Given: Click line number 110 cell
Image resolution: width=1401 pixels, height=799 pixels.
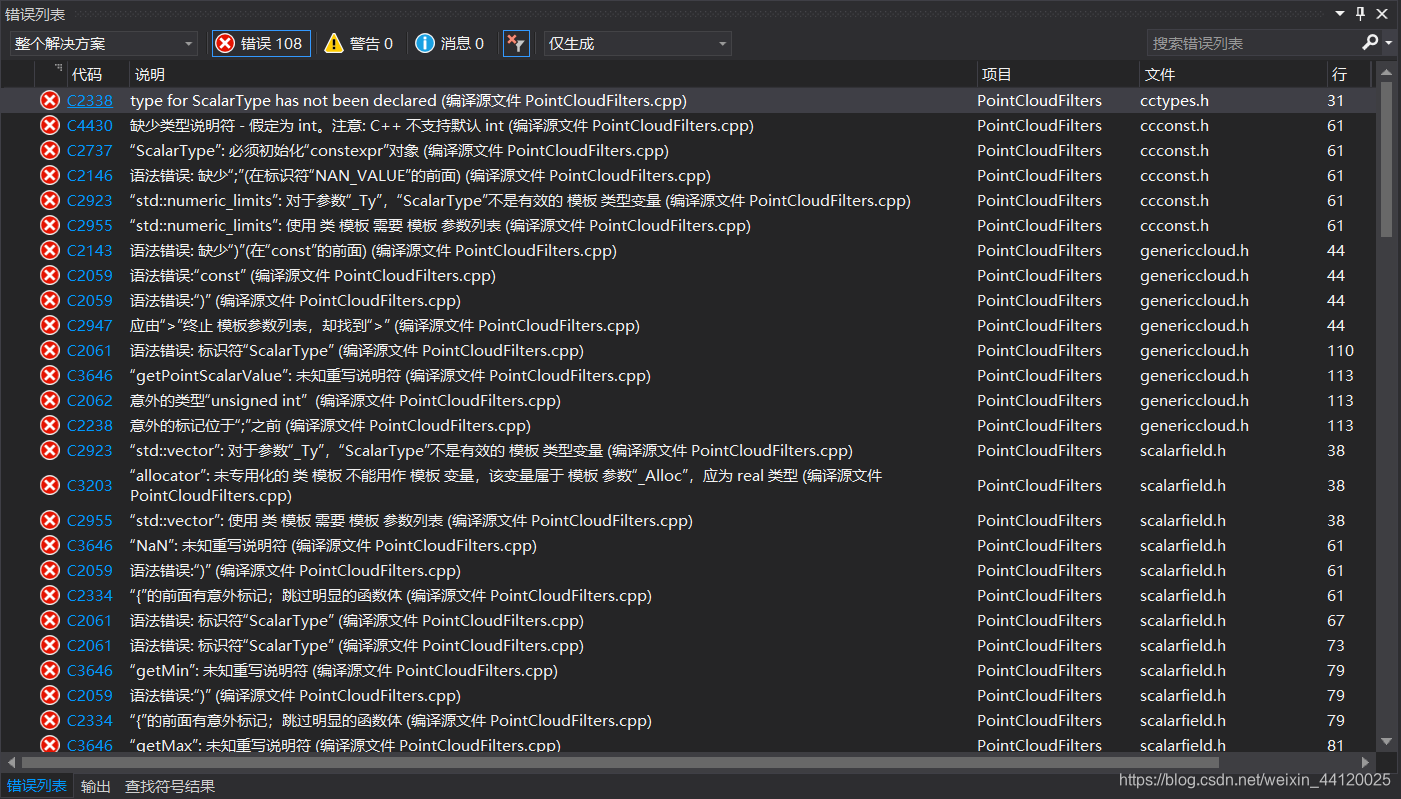Looking at the screenshot, I should pos(1340,350).
